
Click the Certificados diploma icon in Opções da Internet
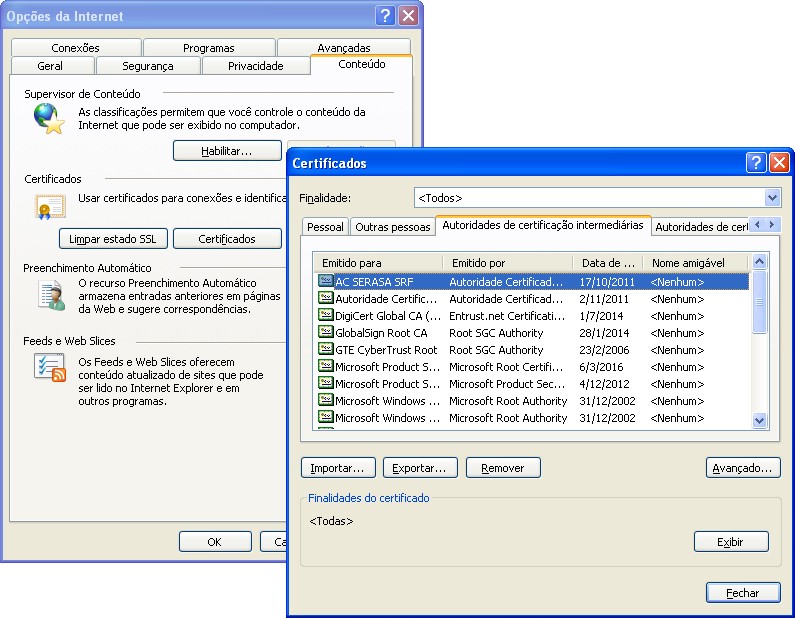(x=50, y=206)
